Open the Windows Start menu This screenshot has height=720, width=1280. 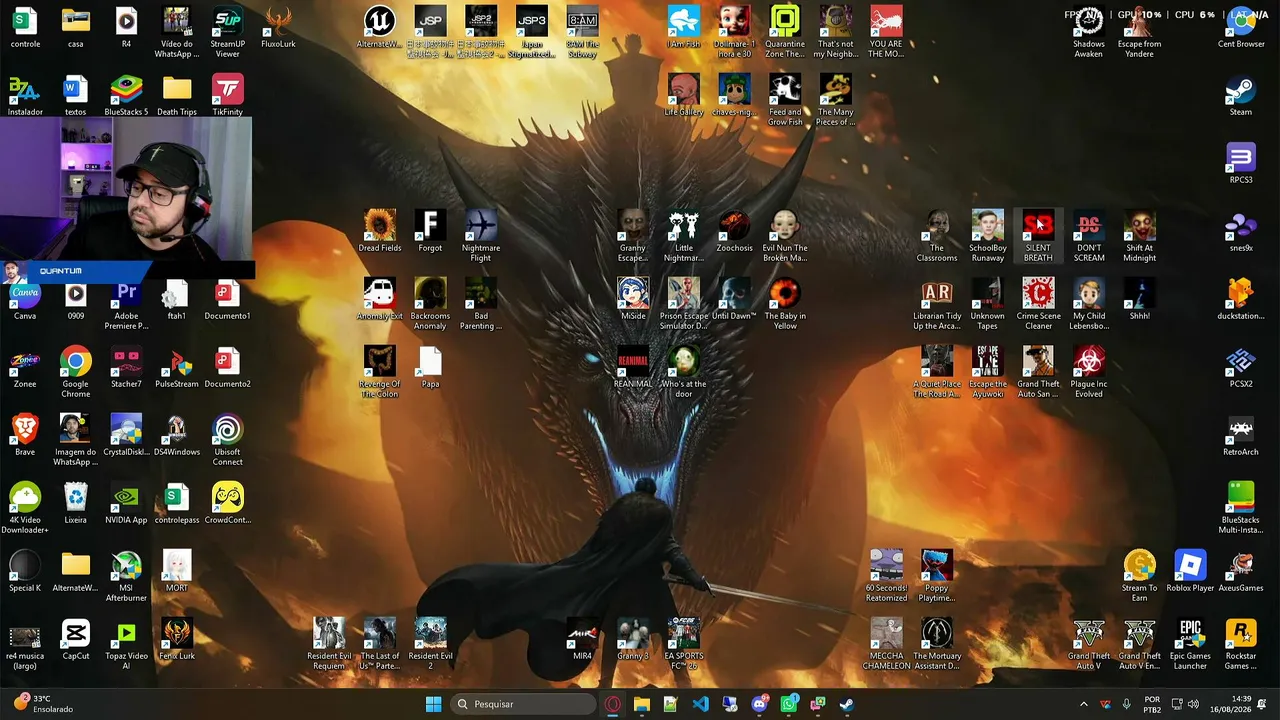pyautogui.click(x=433, y=704)
